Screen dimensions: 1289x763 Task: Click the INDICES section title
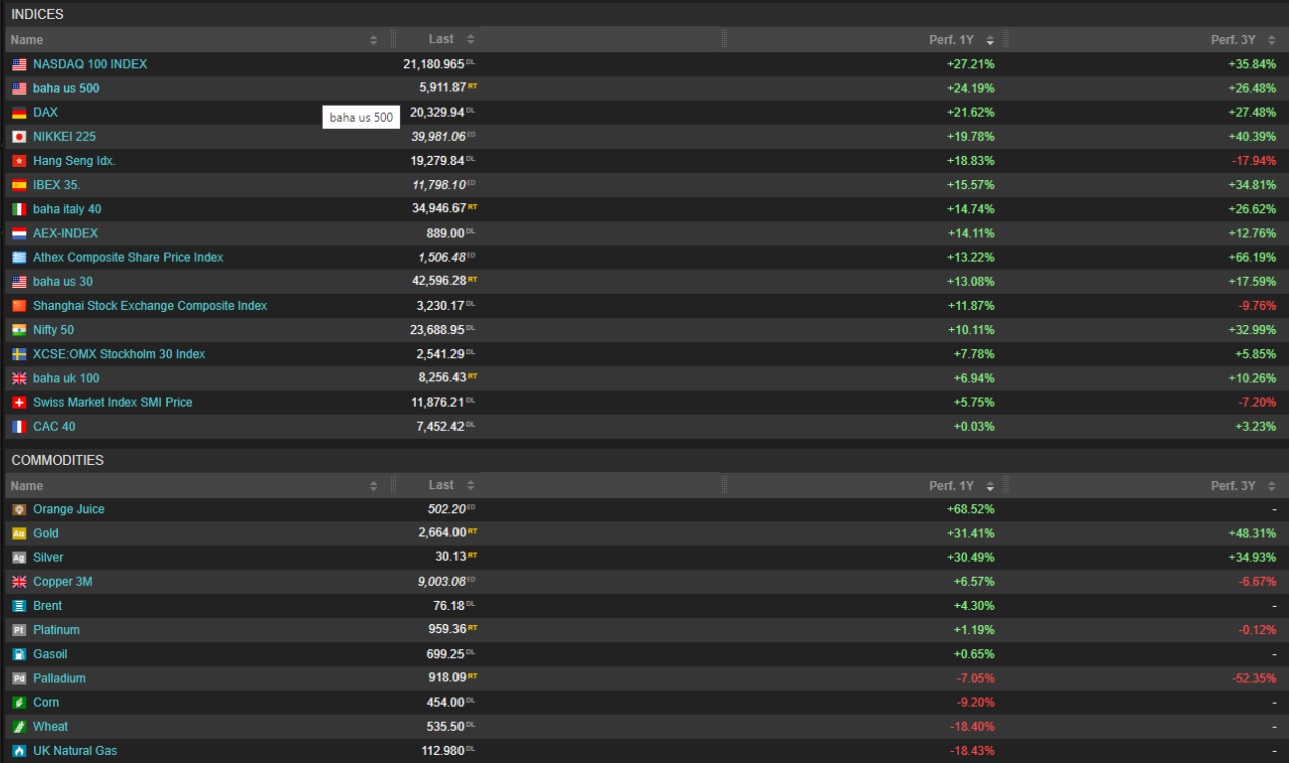pos(37,14)
